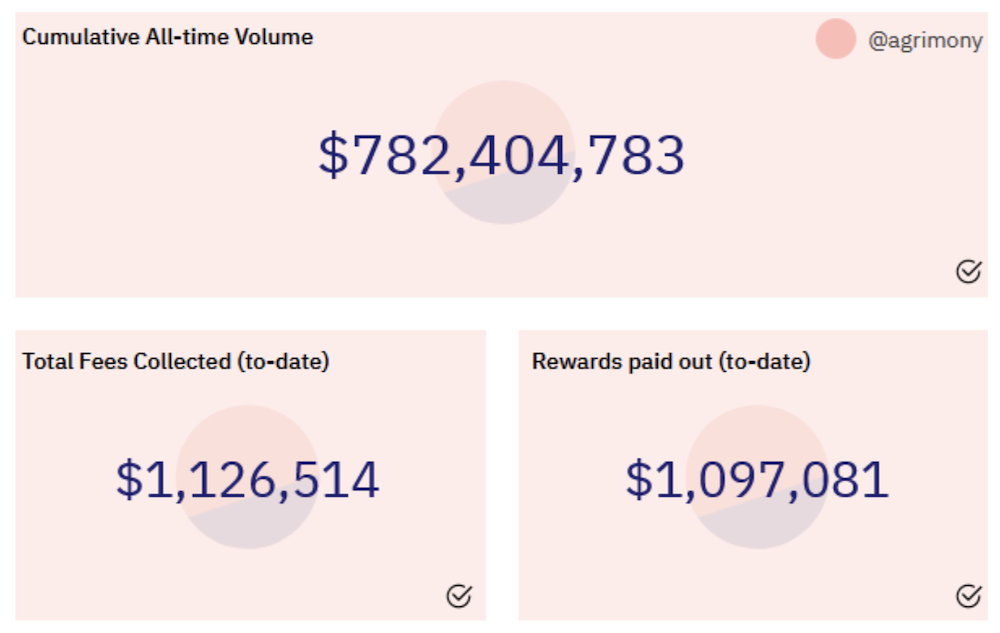Click the checkmark icon in Cumulative Volume panel
This screenshot has width=1000, height=633.
click(968, 272)
